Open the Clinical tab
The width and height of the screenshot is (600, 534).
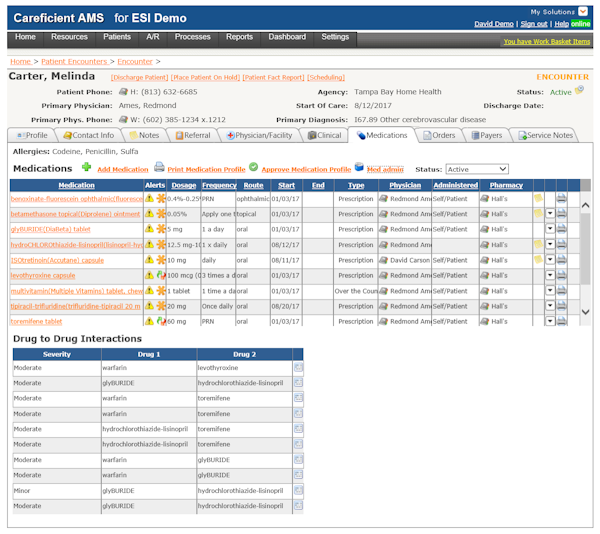(324, 135)
